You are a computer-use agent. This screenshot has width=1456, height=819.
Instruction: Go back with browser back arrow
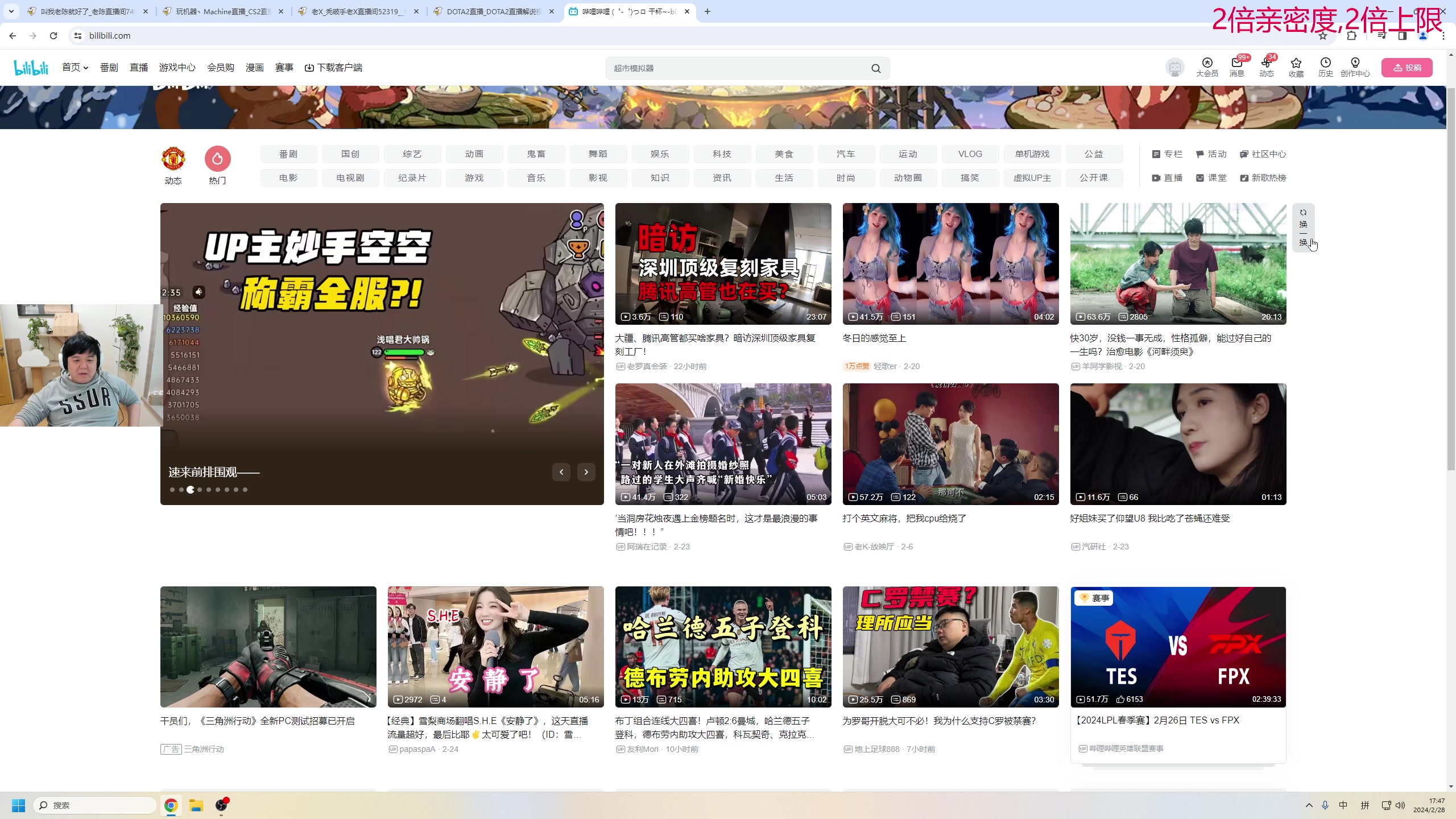coord(13,35)
